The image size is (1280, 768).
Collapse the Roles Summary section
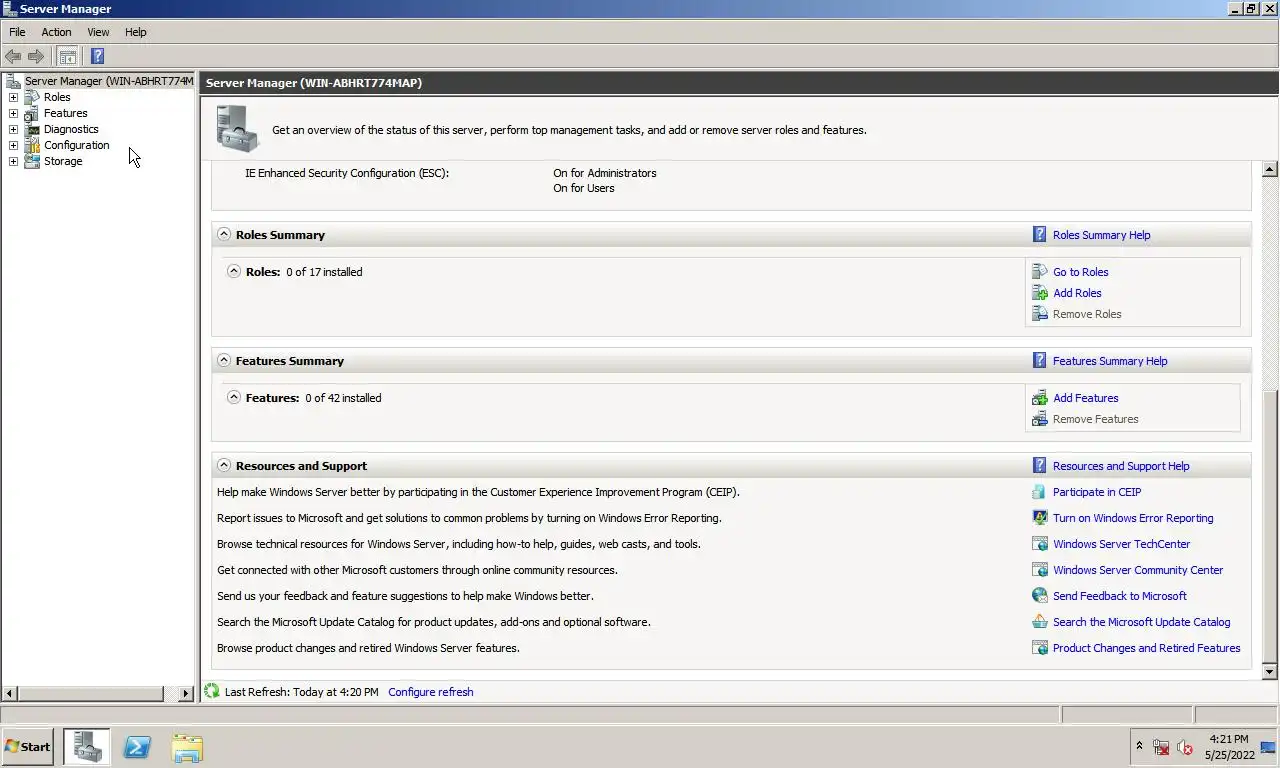click(x=224, y=234)
